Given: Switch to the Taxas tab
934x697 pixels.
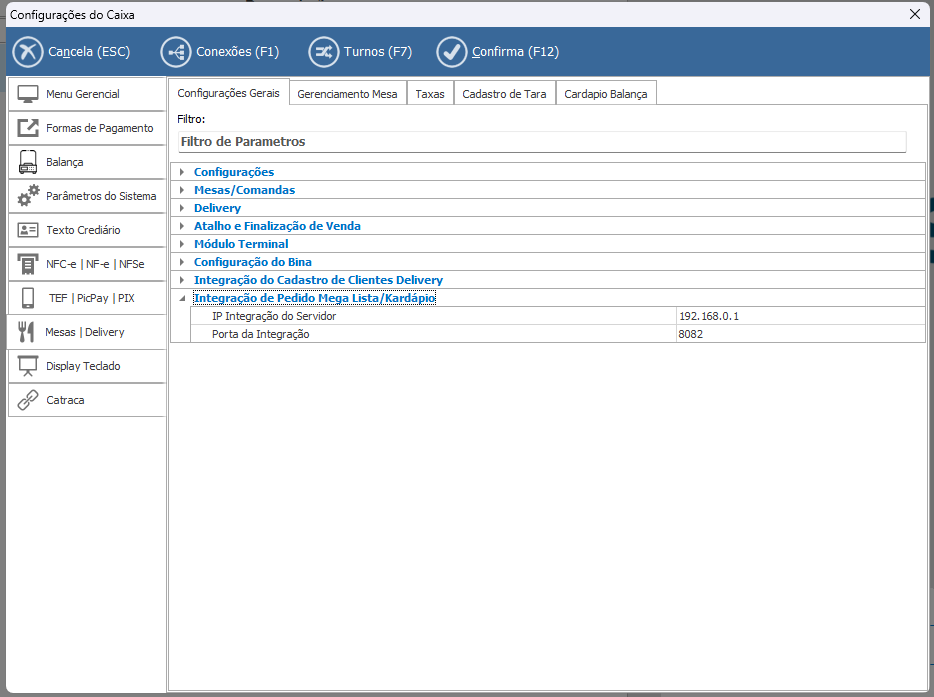Looking at the screenshot, I should (430, 94).
